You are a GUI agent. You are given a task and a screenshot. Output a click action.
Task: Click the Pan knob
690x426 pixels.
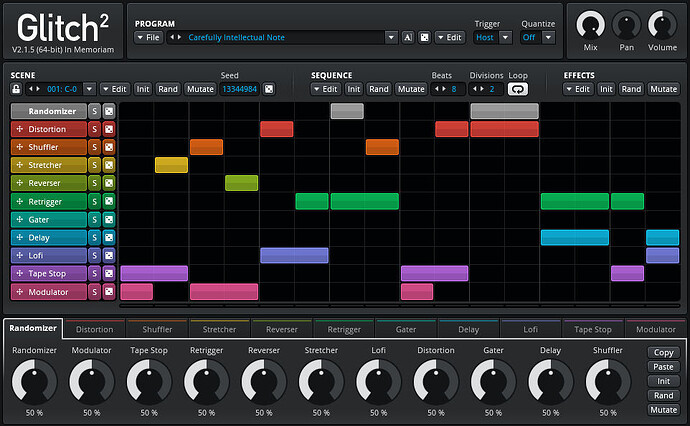pyautogui.click(x=627, y=25)
